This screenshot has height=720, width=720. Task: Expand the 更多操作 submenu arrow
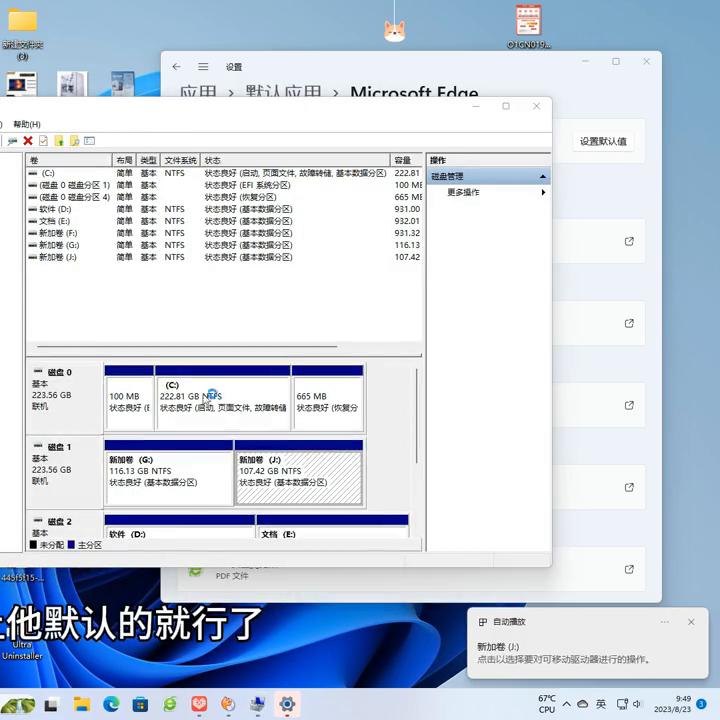click(x=543, y=192)
